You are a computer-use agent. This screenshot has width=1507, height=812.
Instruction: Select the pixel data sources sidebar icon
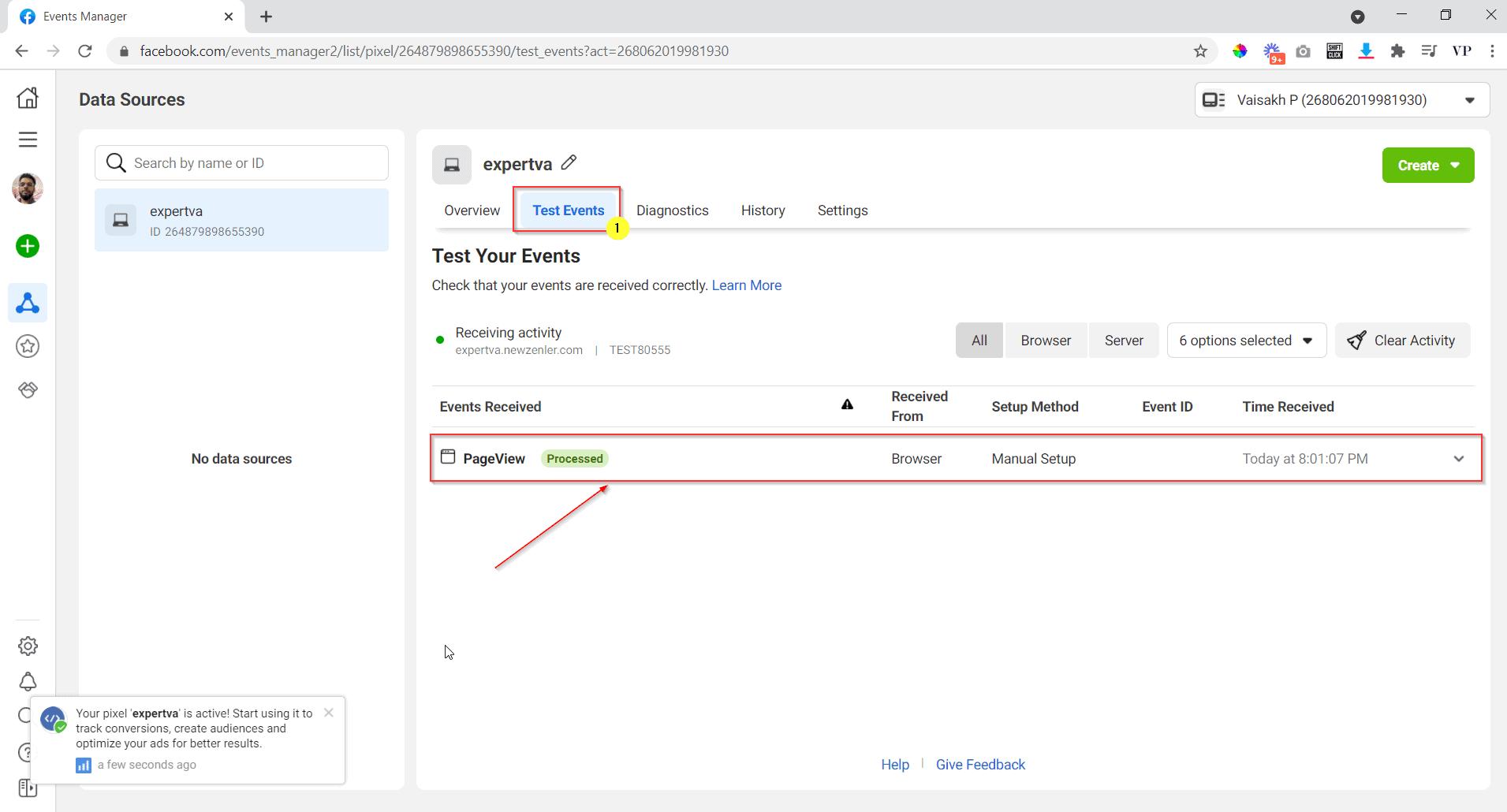pos(28,303)
